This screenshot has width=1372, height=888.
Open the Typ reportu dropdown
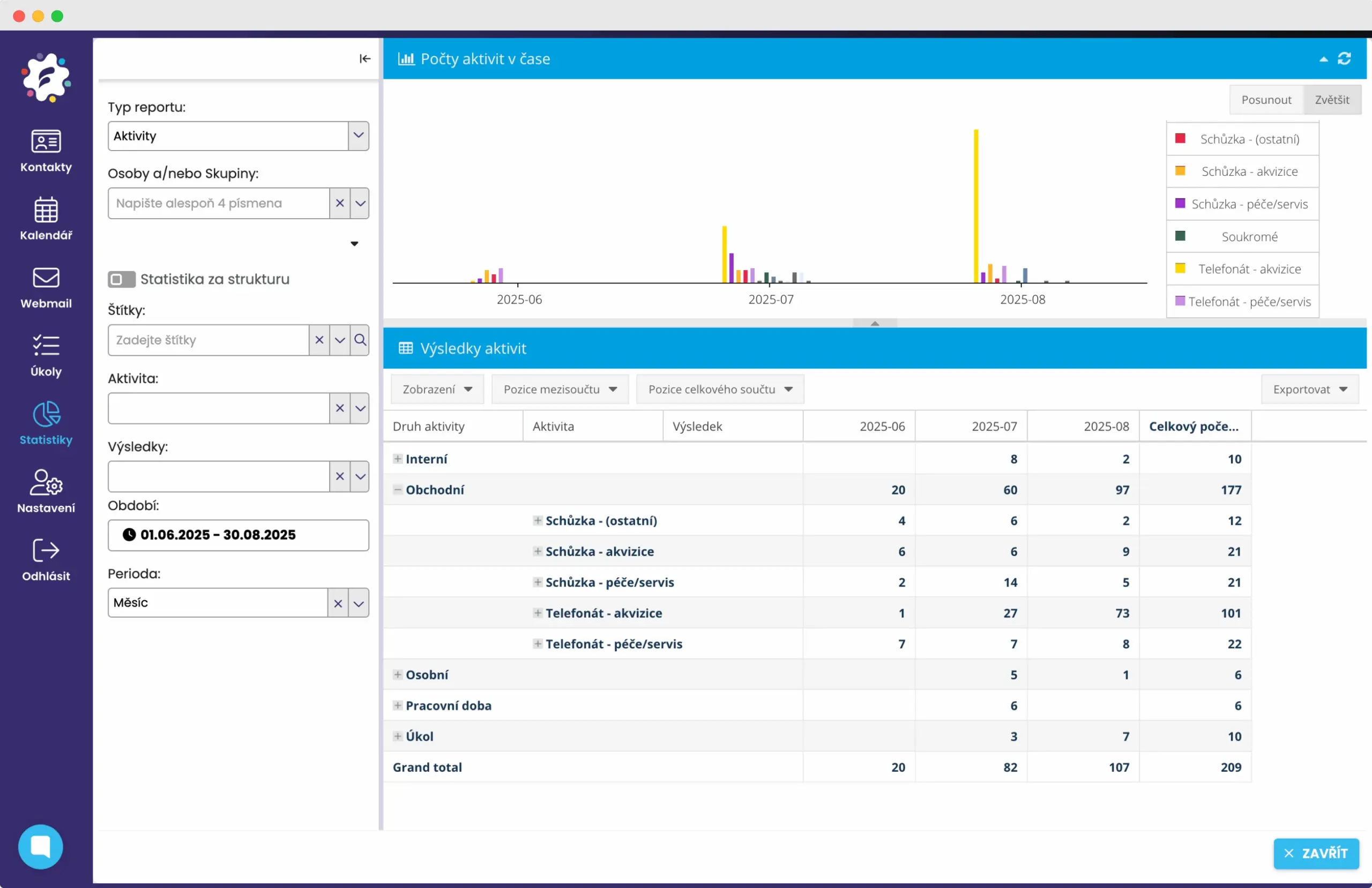[x=358, y=136]
